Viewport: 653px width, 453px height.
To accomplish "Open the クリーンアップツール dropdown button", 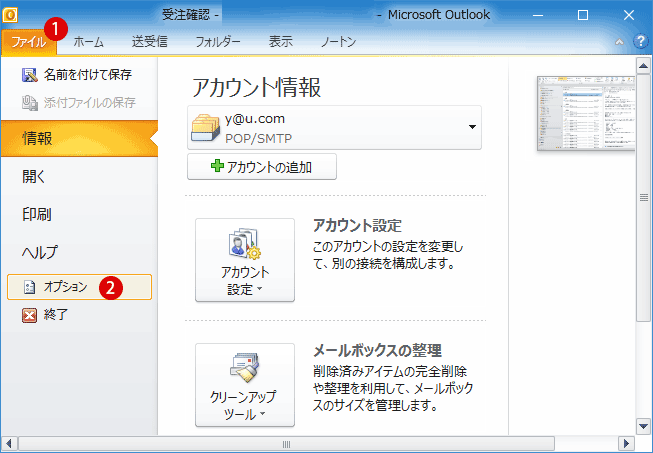I will pos(245,385).
